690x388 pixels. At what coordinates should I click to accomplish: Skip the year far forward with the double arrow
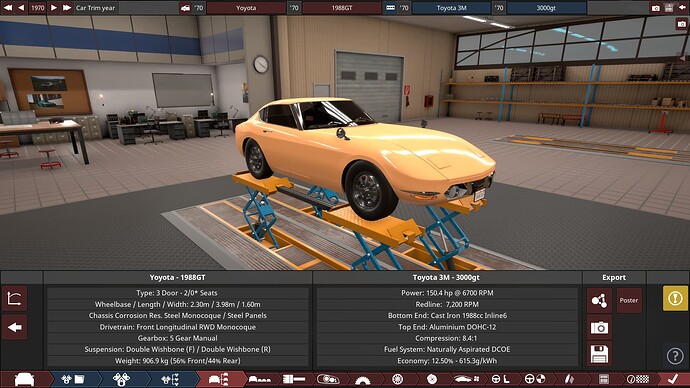pos(67,7)
